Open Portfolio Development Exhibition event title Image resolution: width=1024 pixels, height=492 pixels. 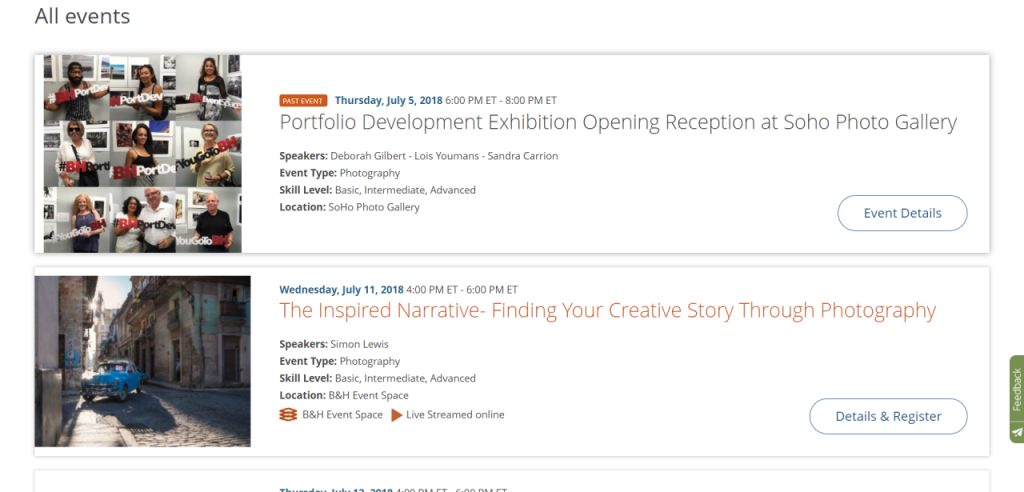tap(617, 123)
